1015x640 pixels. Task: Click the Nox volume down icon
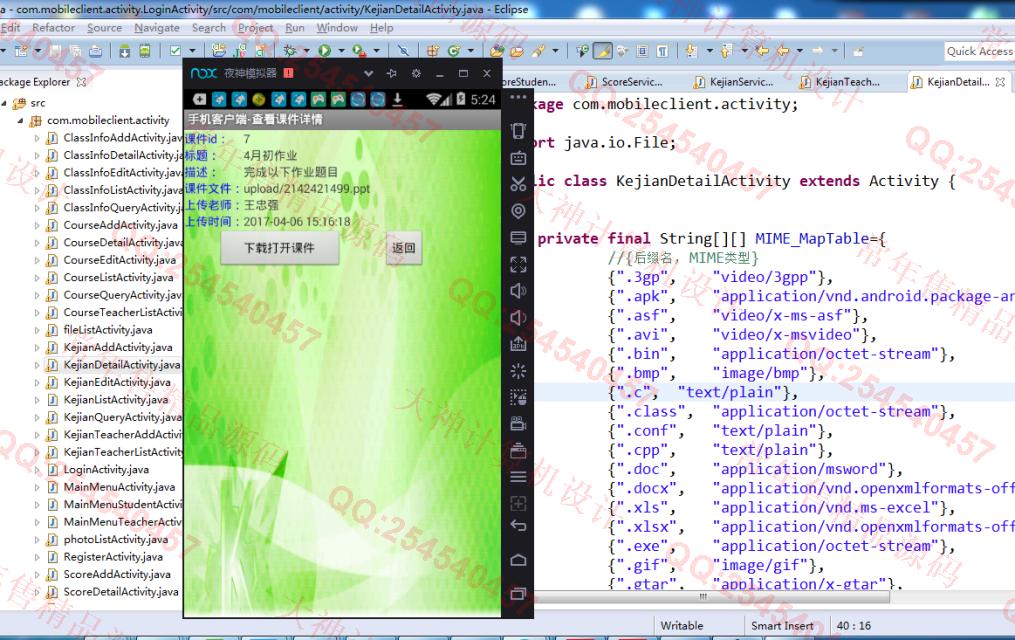[518, 317]
